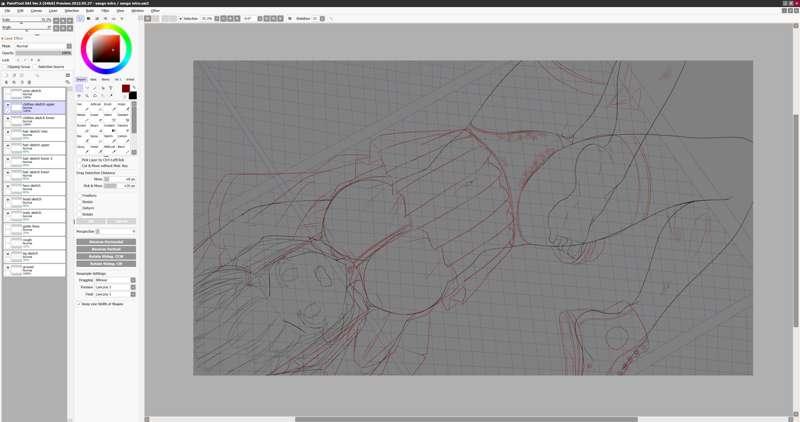Select the Color Picker eyedropper tool
The image size is (800, 422).
111,95
